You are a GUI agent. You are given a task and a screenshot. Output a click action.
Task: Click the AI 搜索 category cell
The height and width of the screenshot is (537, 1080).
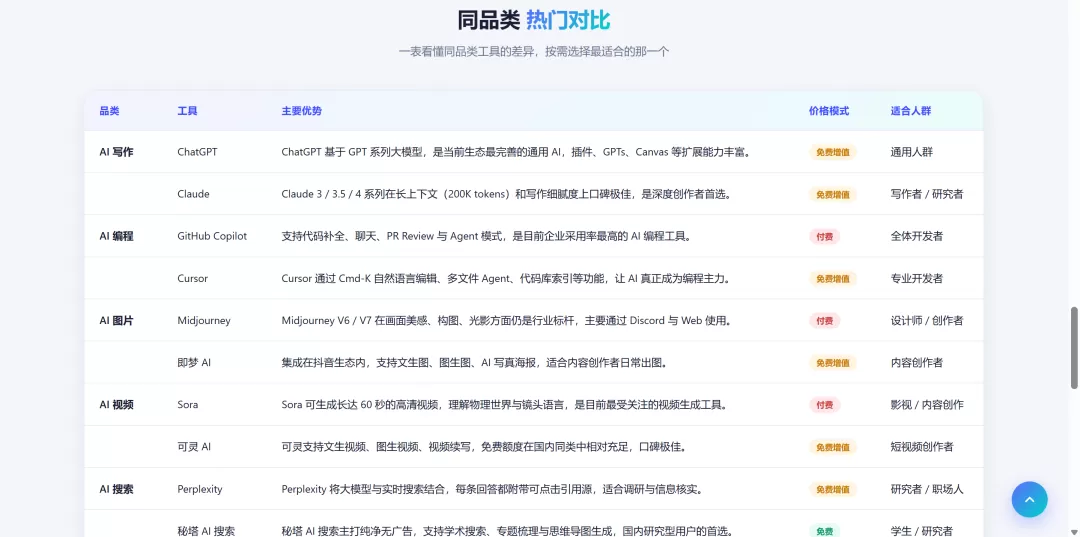coord(116,489)
